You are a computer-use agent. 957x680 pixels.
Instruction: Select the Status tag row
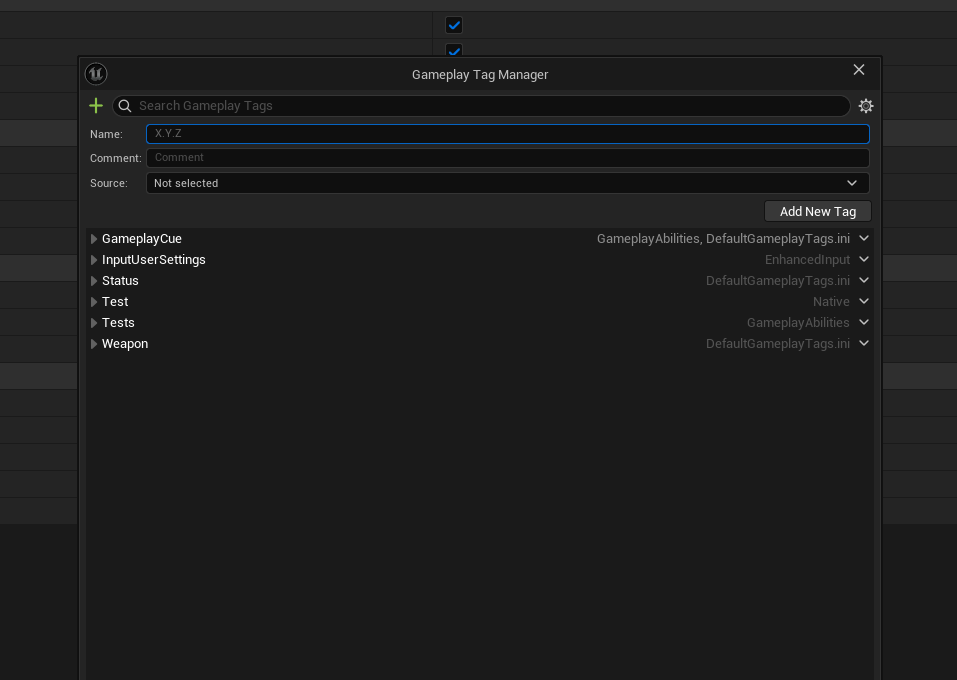click(480, 281)
